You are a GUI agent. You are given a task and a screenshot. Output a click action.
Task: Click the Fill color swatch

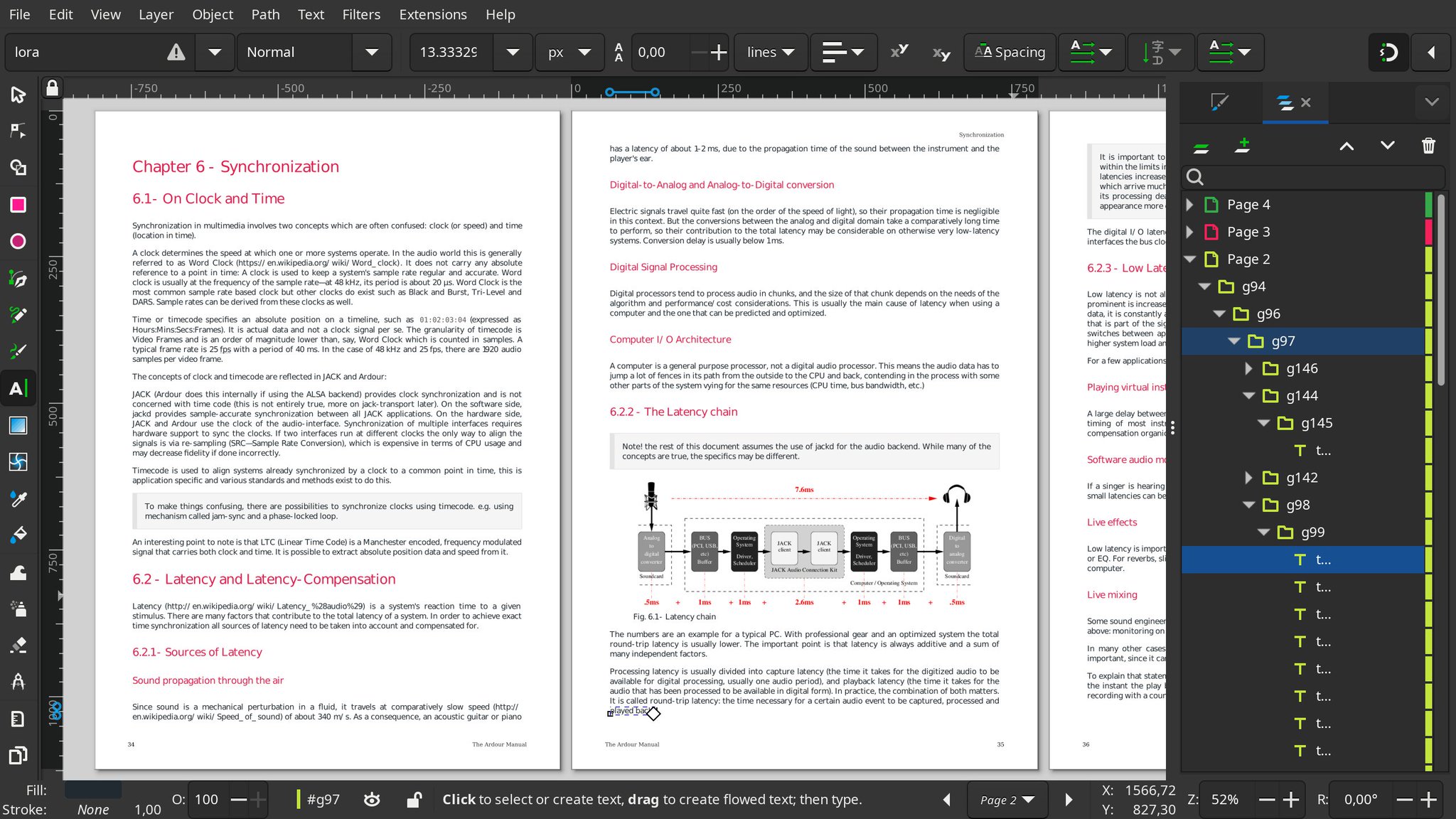92,789
